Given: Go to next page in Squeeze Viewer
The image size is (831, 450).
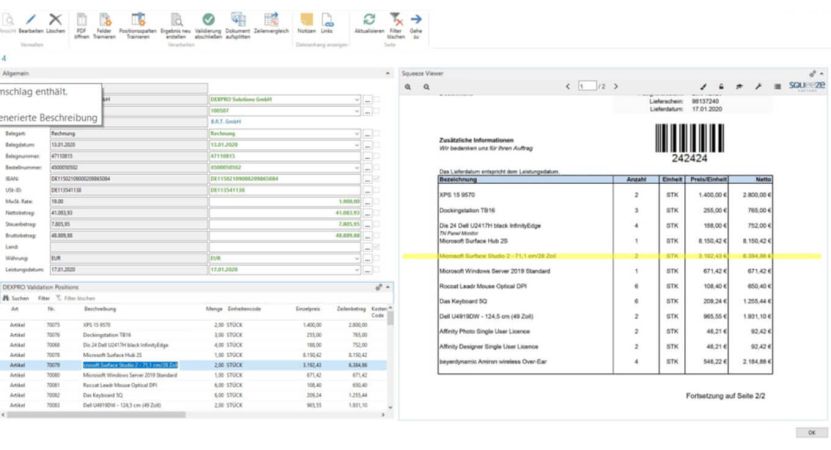Looking at the screenshot, I should click(615, 87).
